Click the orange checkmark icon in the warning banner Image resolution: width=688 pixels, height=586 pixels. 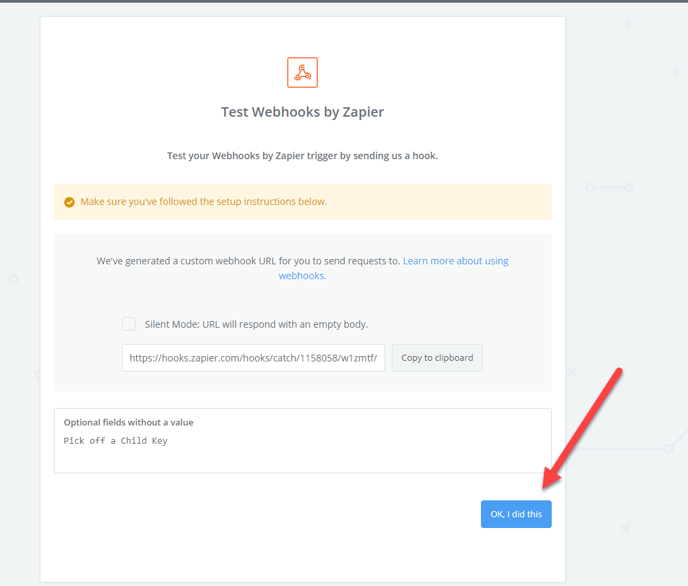69,202
